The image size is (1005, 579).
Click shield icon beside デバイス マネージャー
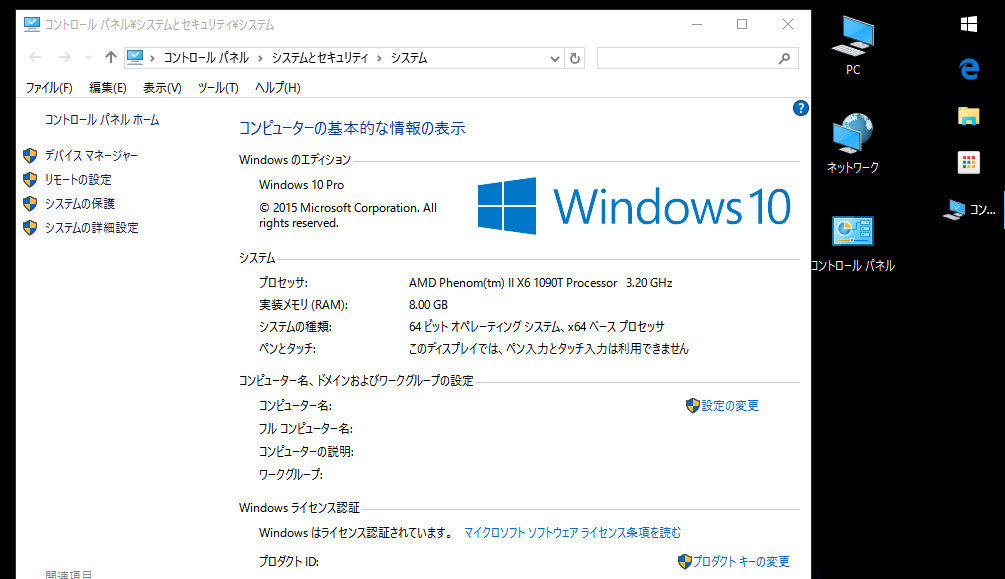pyautogui.click(x=30, y=156)
